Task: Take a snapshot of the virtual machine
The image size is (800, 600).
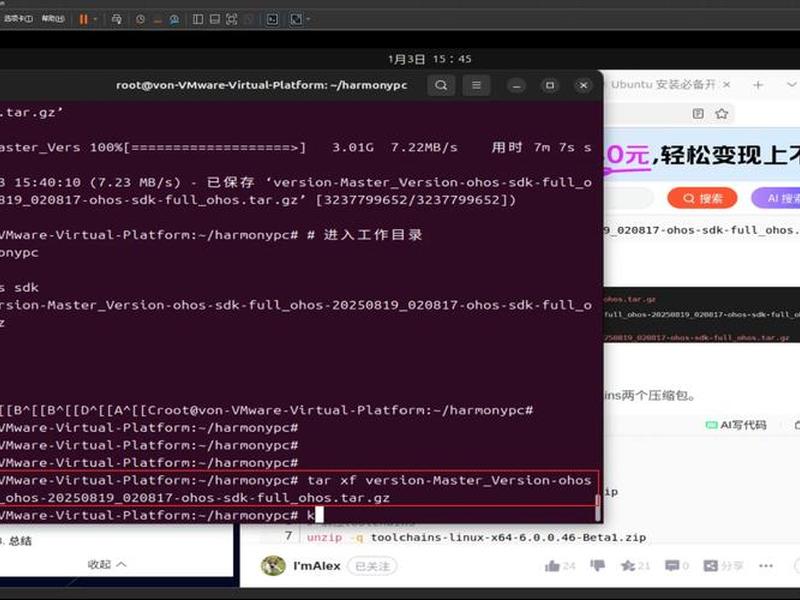Action: 140,19
